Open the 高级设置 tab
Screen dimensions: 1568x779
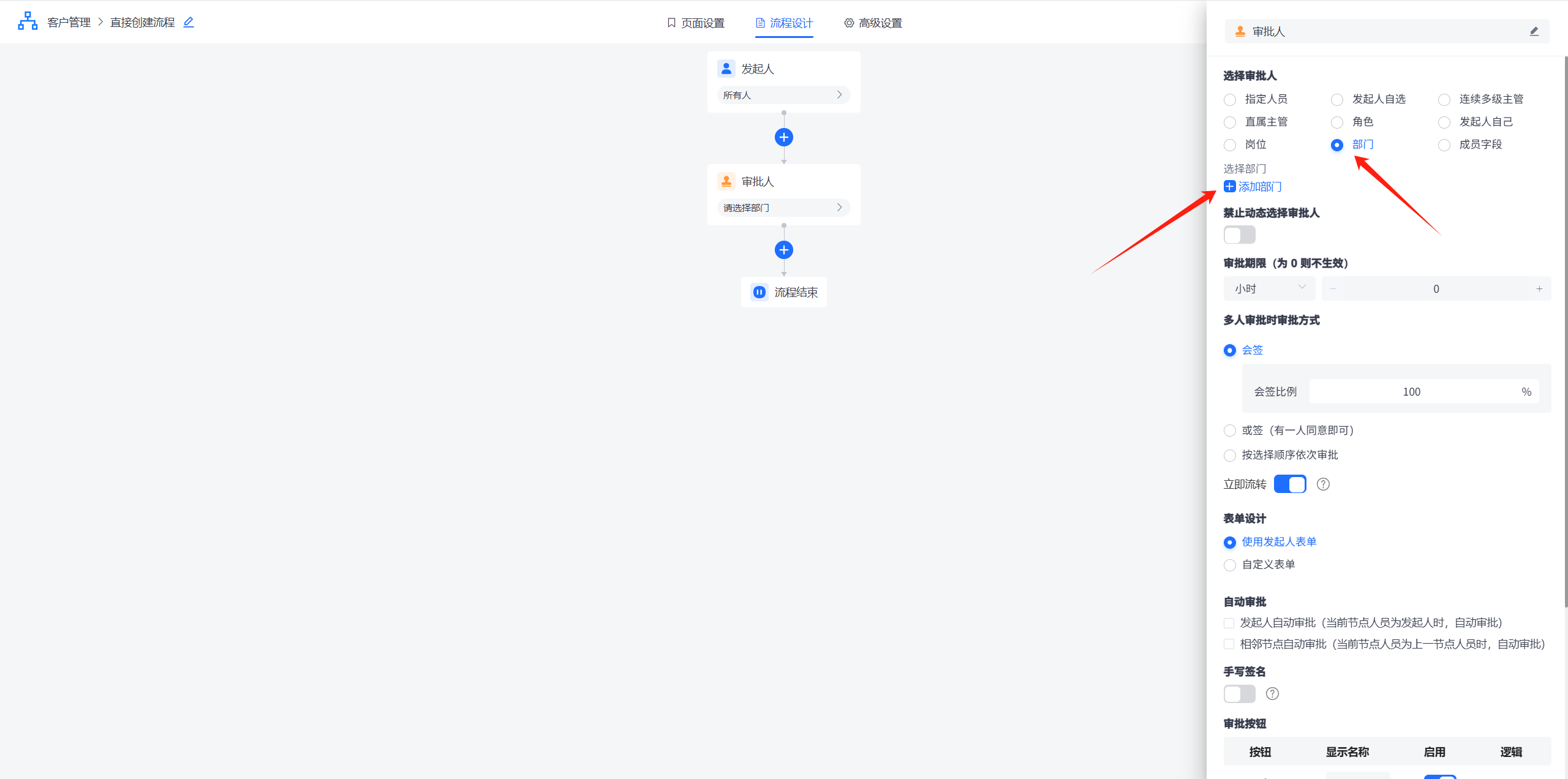[873, 23]
